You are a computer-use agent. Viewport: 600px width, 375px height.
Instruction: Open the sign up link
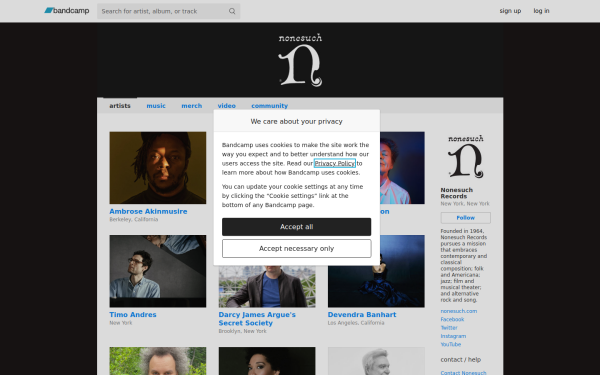pos(510,11)
